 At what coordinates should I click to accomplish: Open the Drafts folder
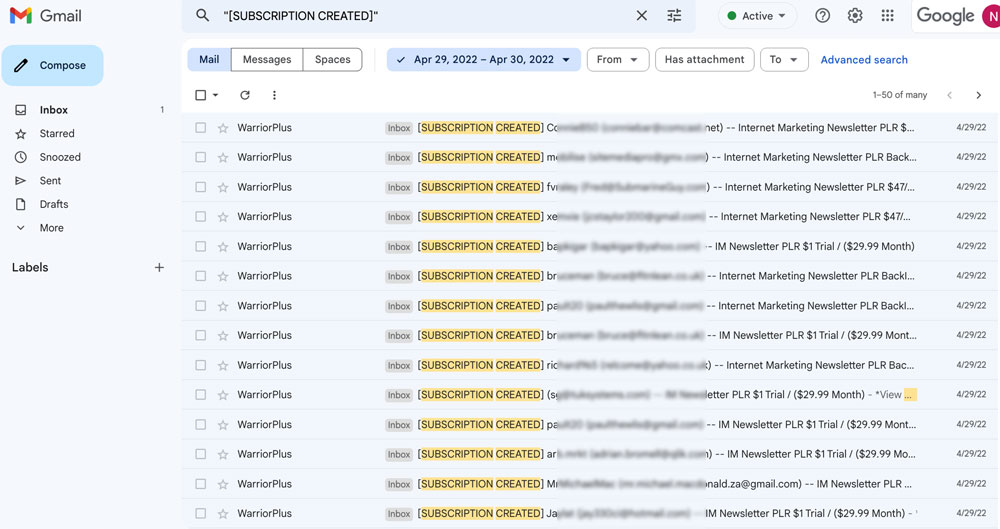54,204
